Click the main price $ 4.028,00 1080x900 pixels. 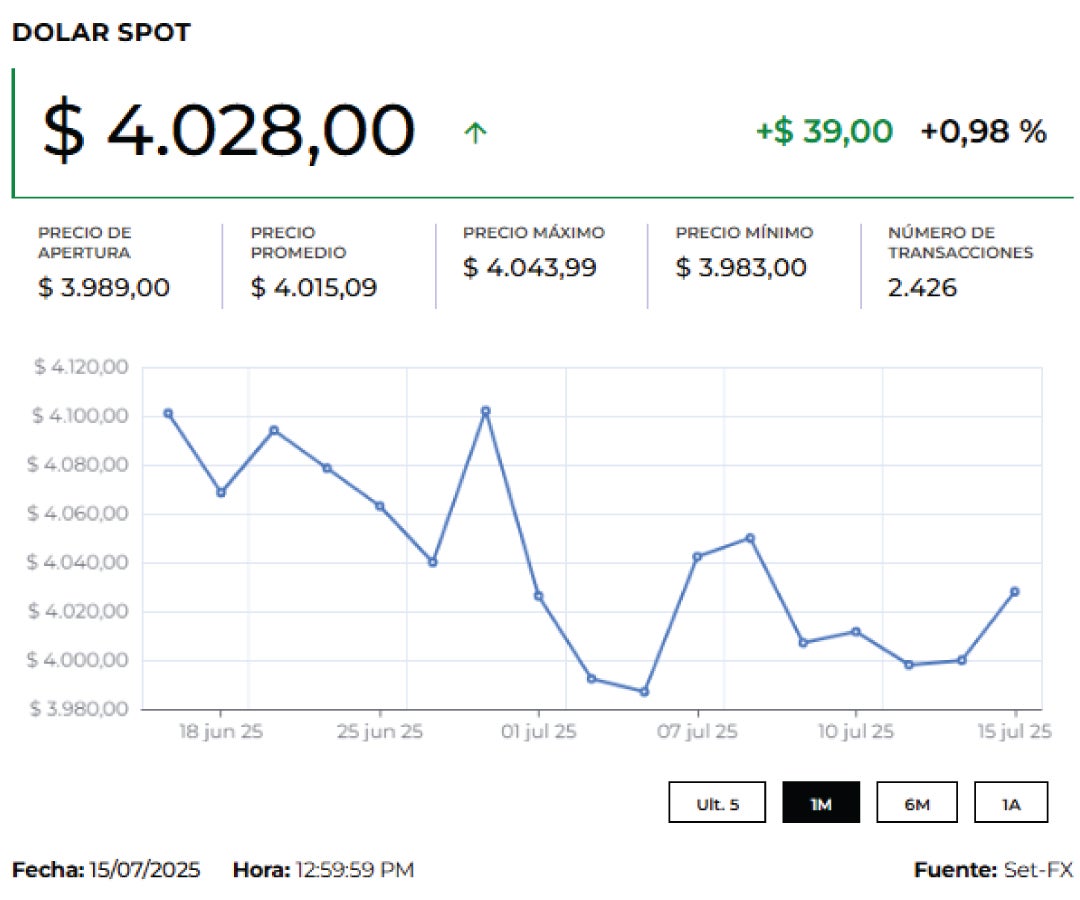click(x=228, y=131)
